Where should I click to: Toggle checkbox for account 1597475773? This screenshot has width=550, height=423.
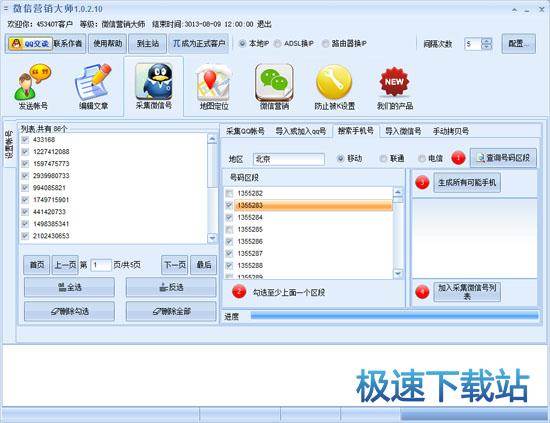point(25,163)
